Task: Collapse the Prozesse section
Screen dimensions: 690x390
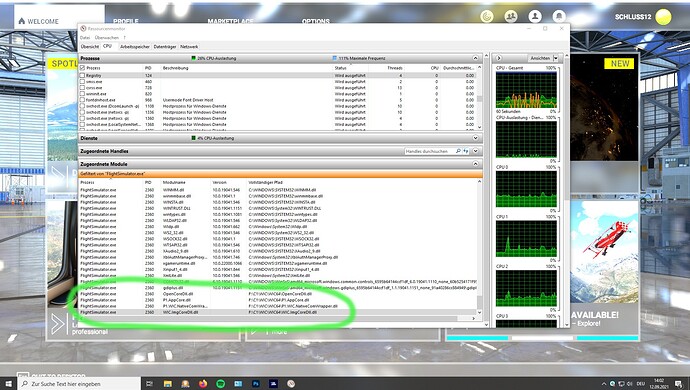Action: [475, 58]
